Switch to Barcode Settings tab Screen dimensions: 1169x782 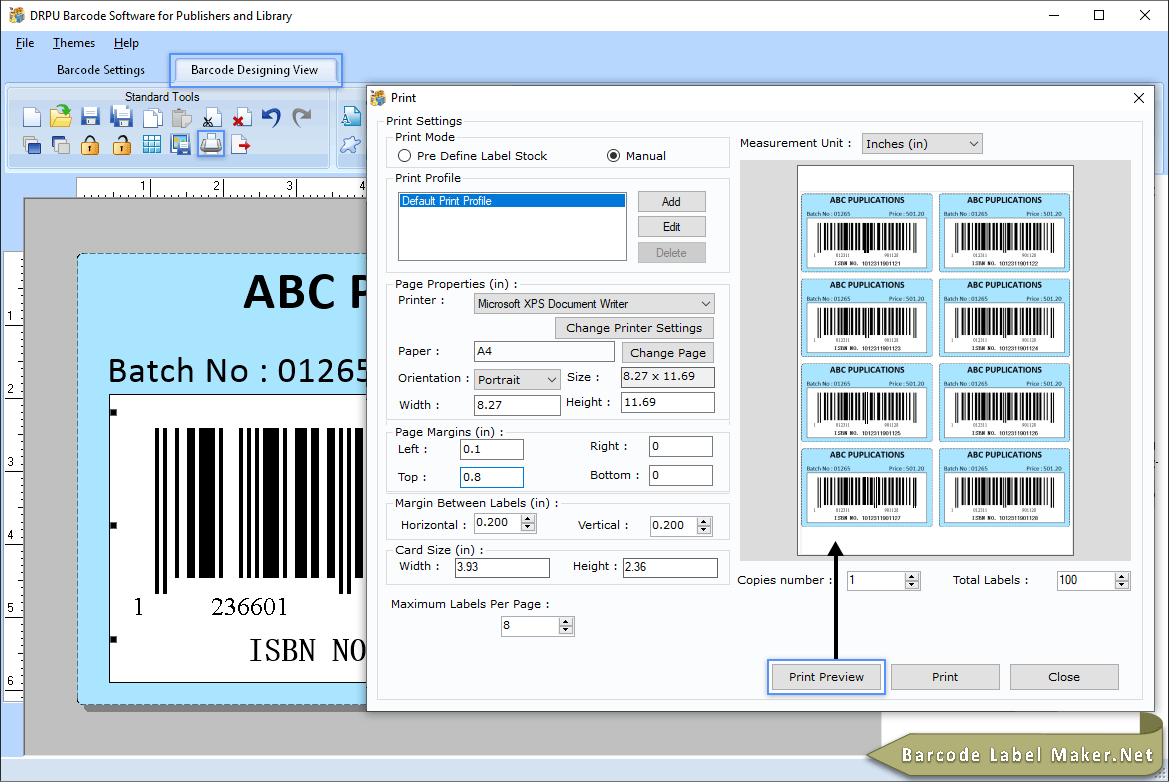101,70
